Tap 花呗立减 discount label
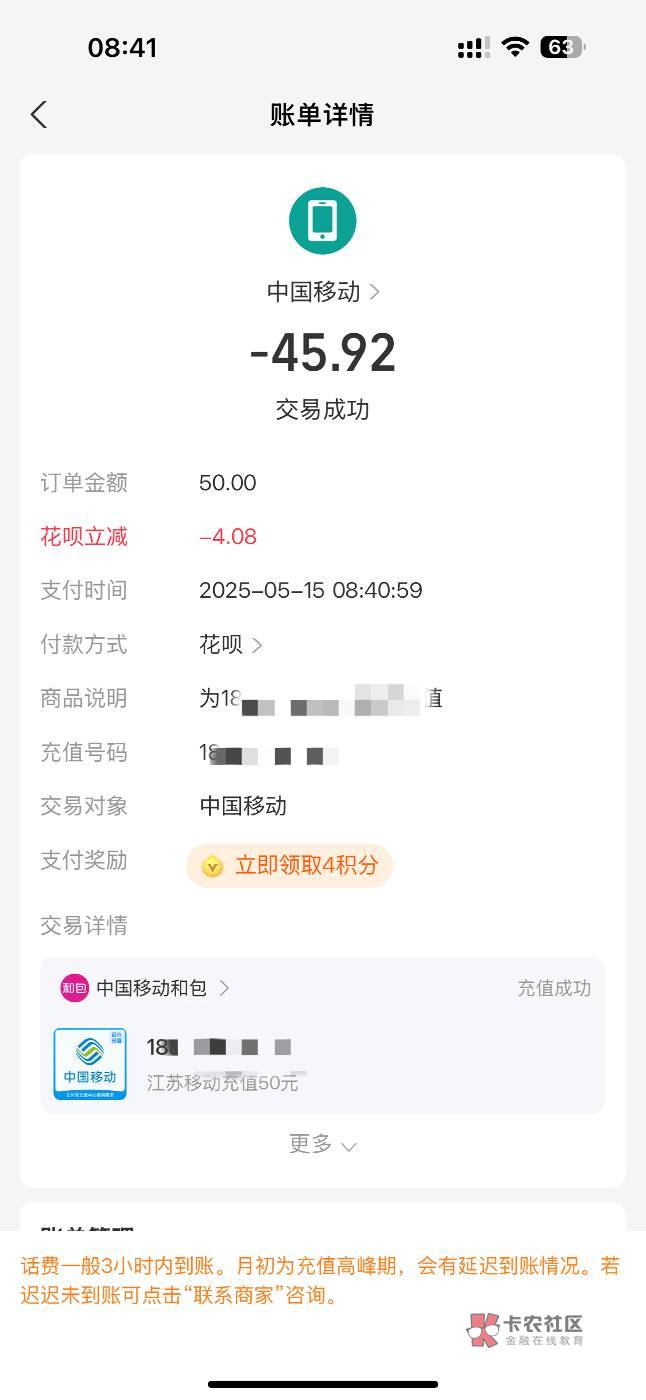 tap(84, 537)
